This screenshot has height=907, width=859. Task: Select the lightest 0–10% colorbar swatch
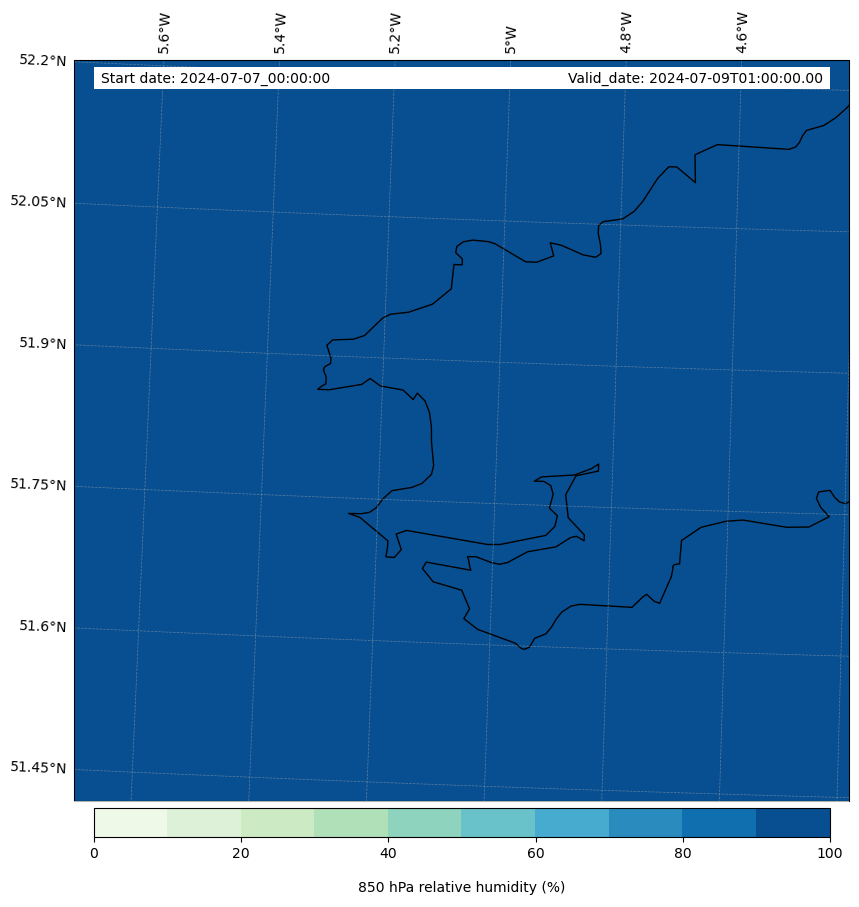pos(130,822)
